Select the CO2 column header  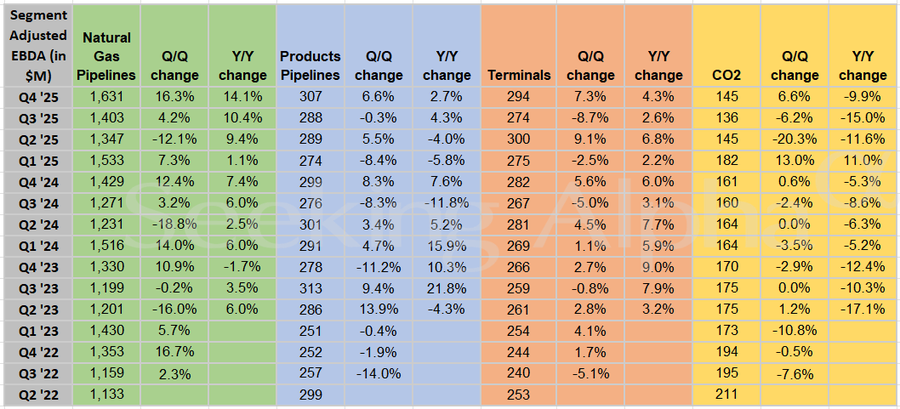727,74
